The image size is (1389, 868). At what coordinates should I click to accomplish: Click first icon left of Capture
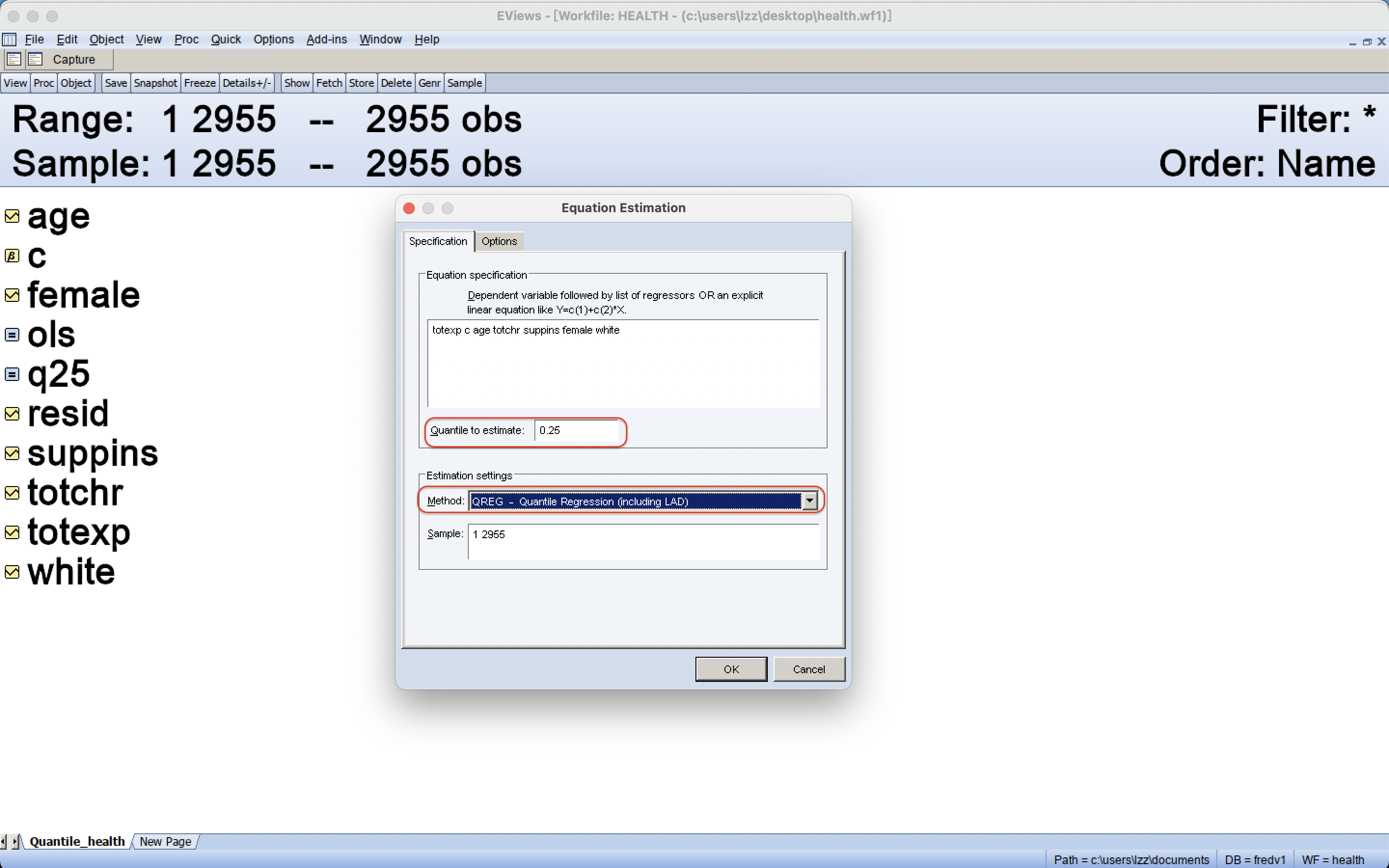point(14,59)
